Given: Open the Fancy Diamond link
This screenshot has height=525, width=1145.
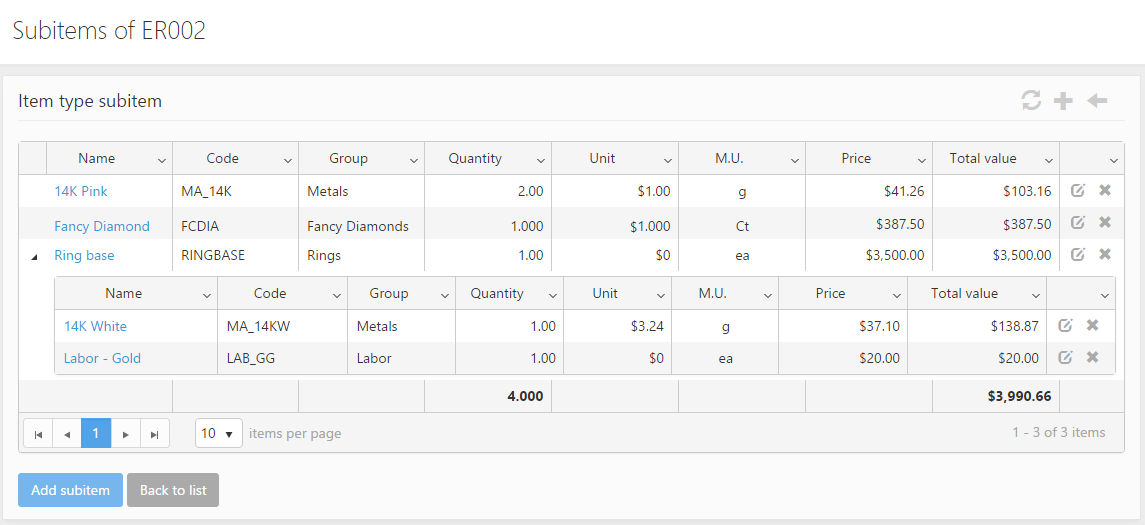Looking at the screenshot, I should coord(102,226).
